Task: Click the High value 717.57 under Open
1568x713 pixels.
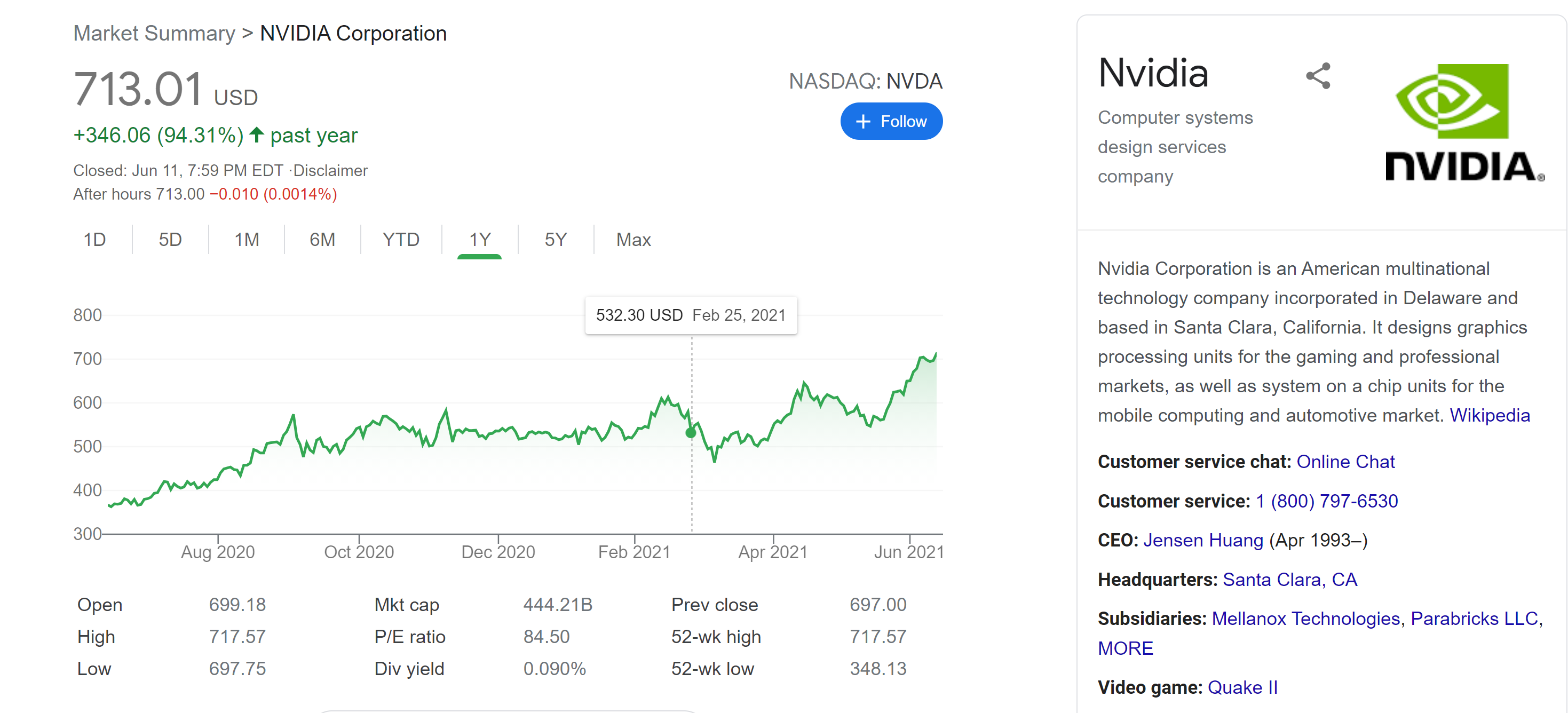Action: click(237, 637)
